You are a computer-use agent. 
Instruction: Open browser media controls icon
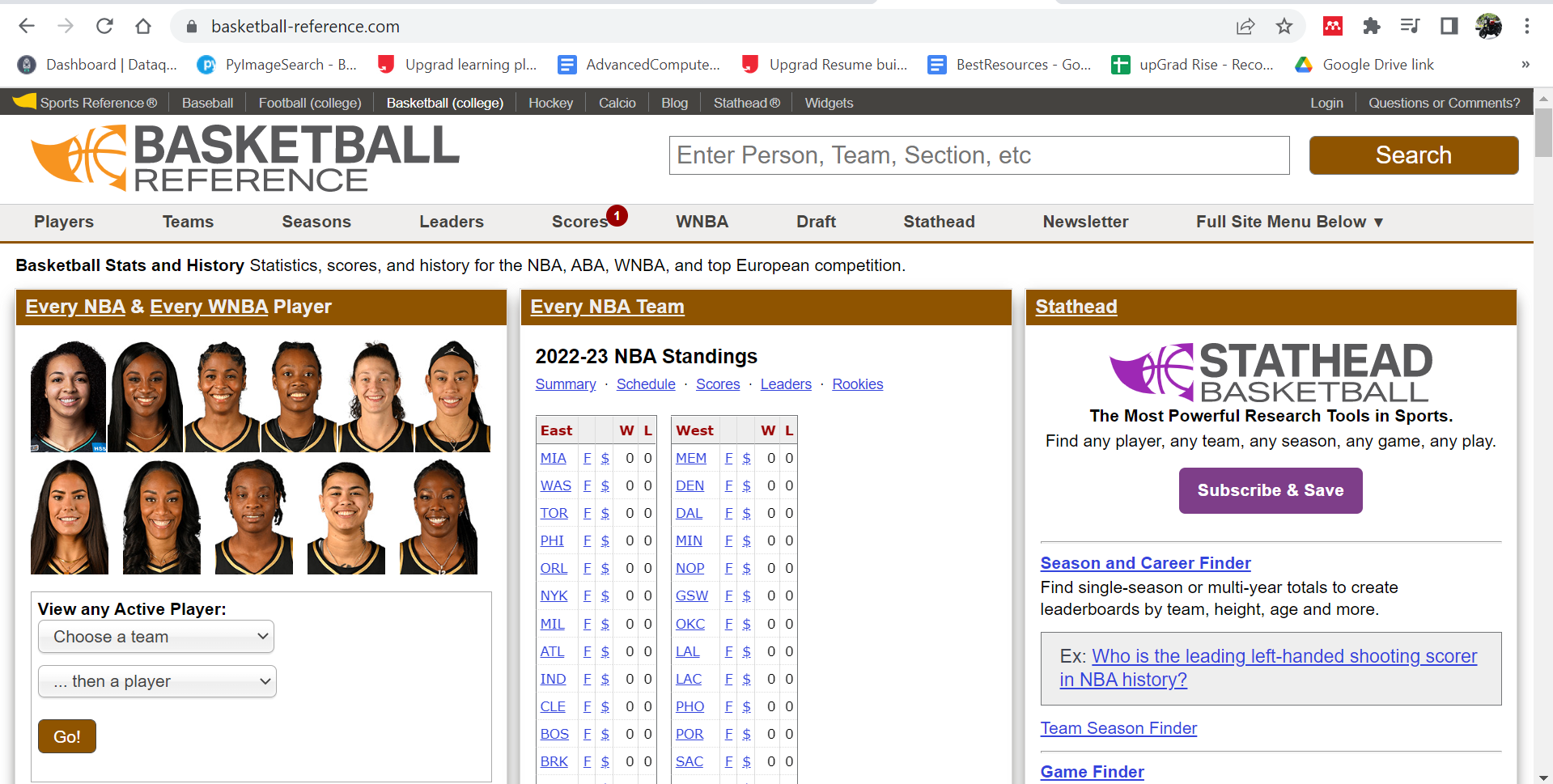click(x=1410, y=26)
